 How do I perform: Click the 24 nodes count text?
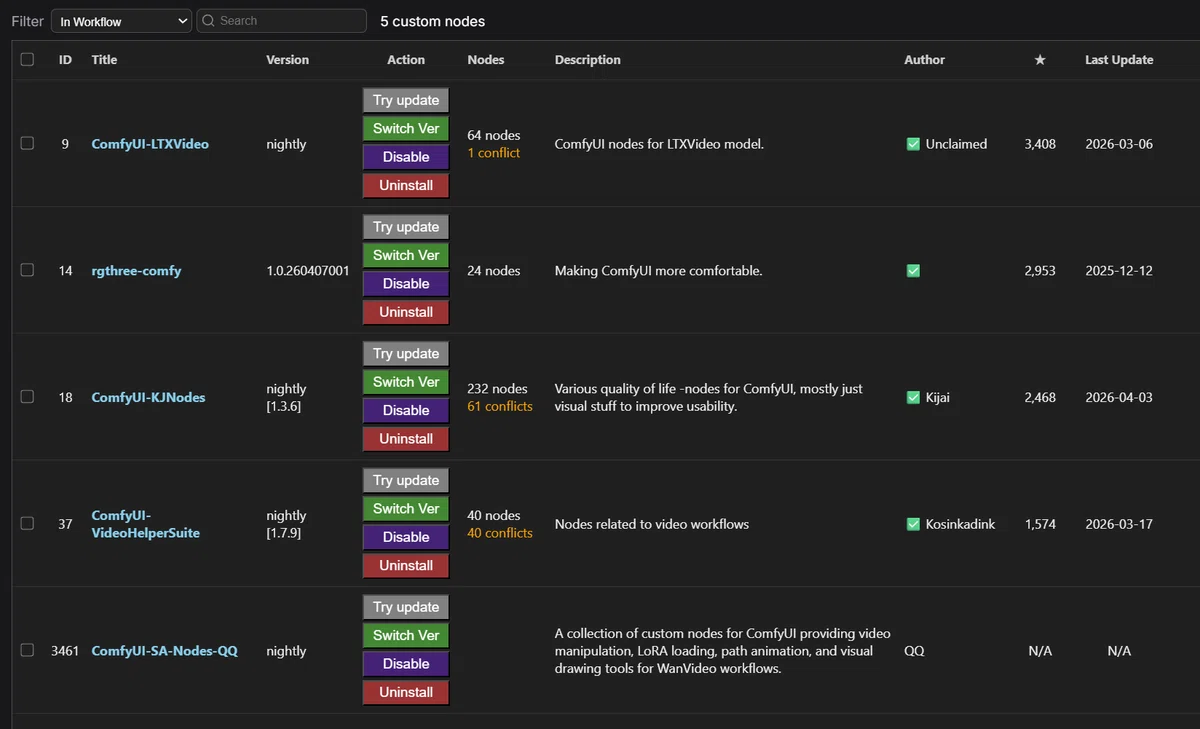(x=494, y=270)
